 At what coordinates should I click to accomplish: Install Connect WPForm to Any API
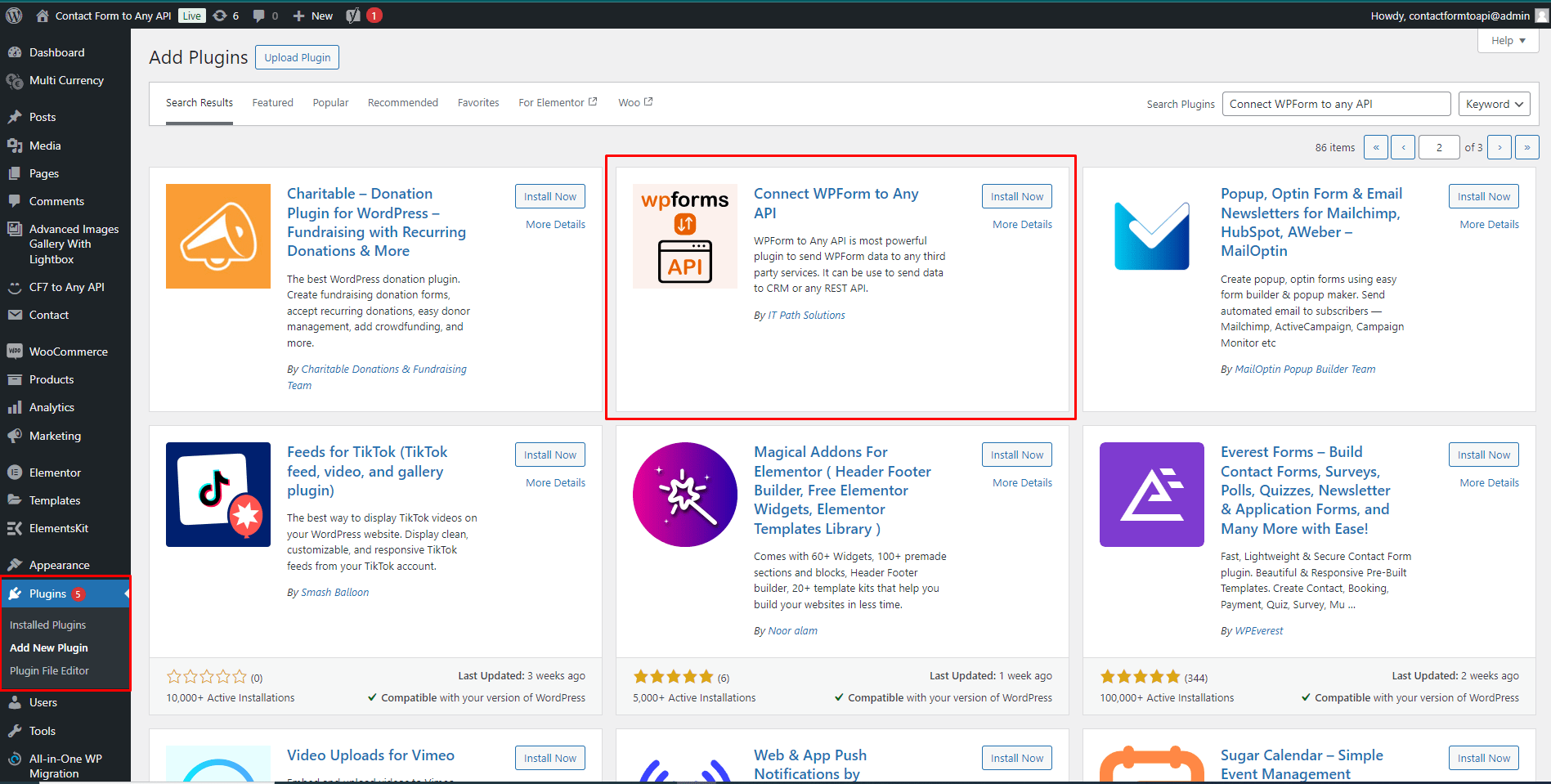(1017, 196)
